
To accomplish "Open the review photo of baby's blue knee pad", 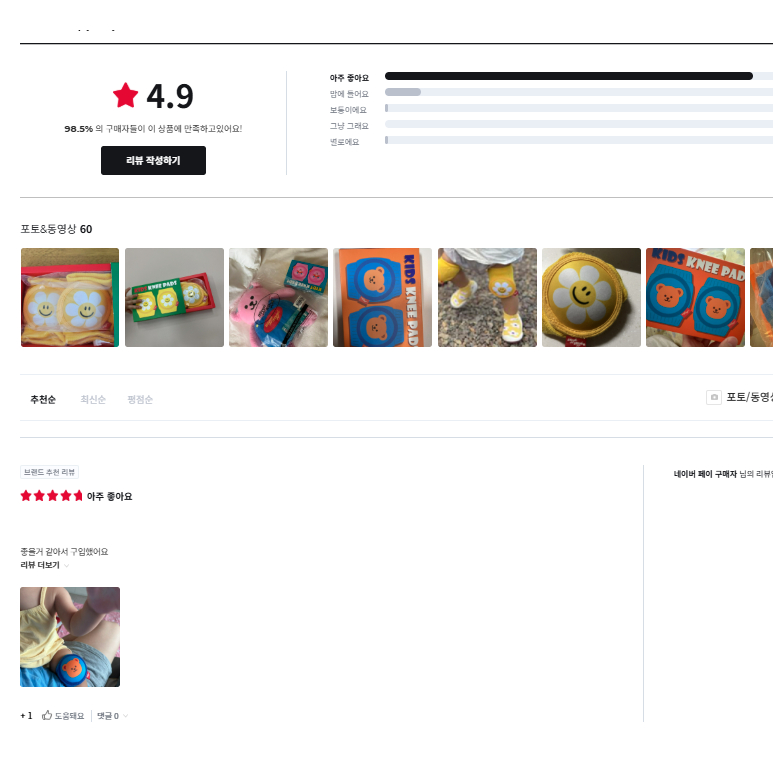I will pos(70,637).
